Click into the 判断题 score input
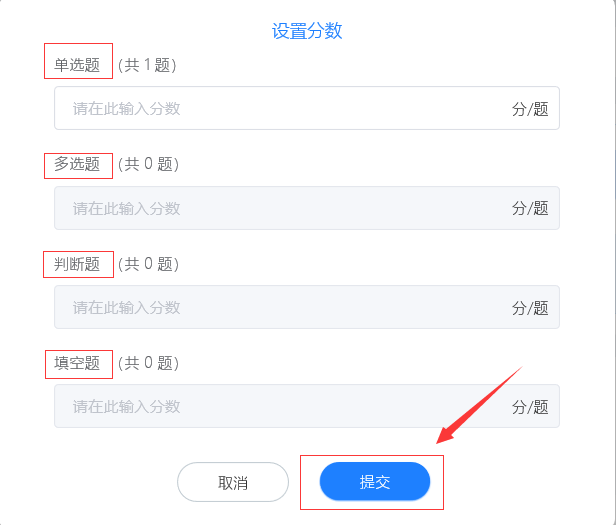Viewport: 616px width, 525px height. point(280,307)
